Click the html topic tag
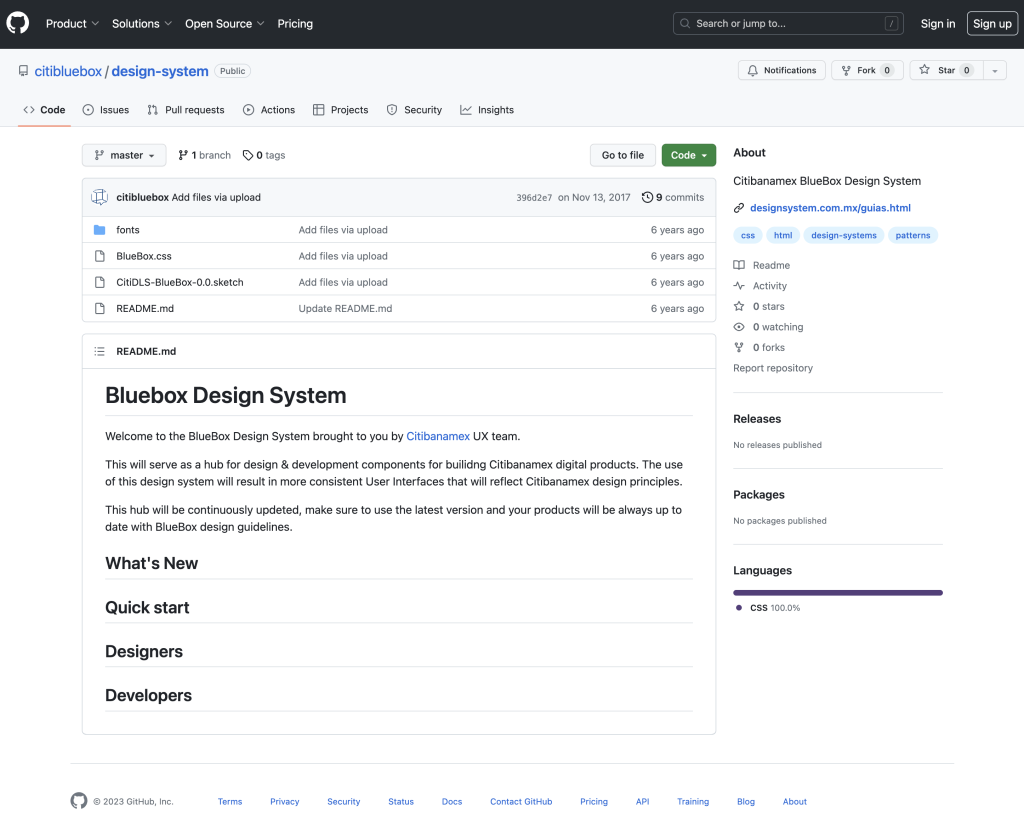This screenshot has width=1024, height=835. 783,236
